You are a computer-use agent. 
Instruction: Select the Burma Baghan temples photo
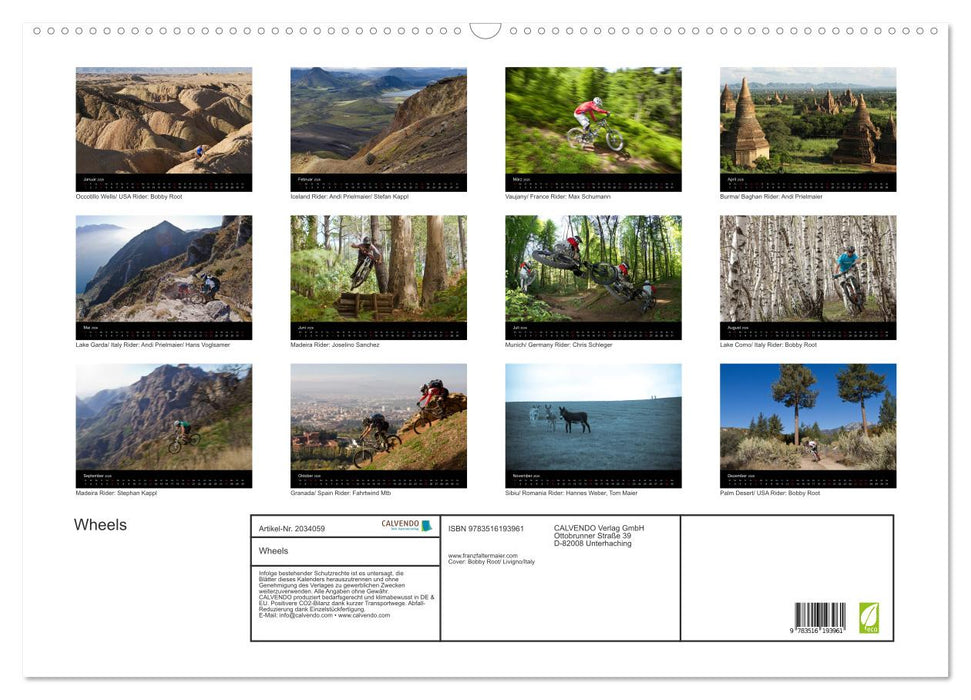[808, 121]
